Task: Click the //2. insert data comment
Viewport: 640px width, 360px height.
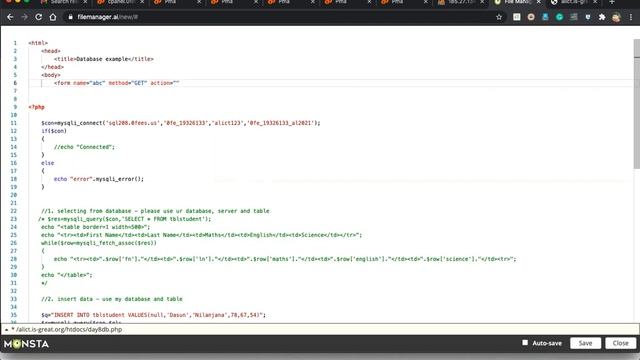Action: click(112, 299)
